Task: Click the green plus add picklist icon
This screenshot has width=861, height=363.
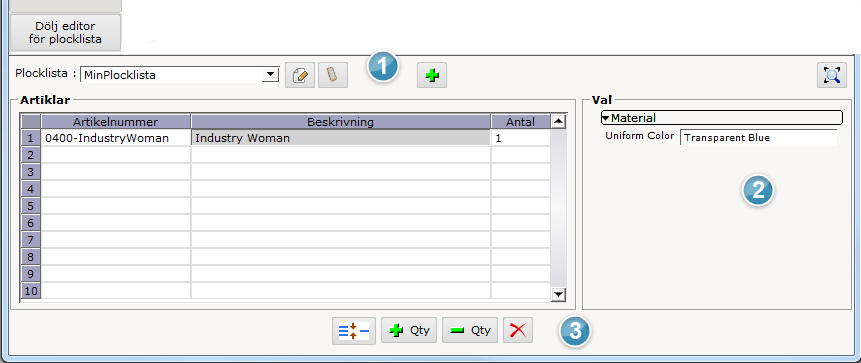Action: pyautogui.click(x=432, y=75)
